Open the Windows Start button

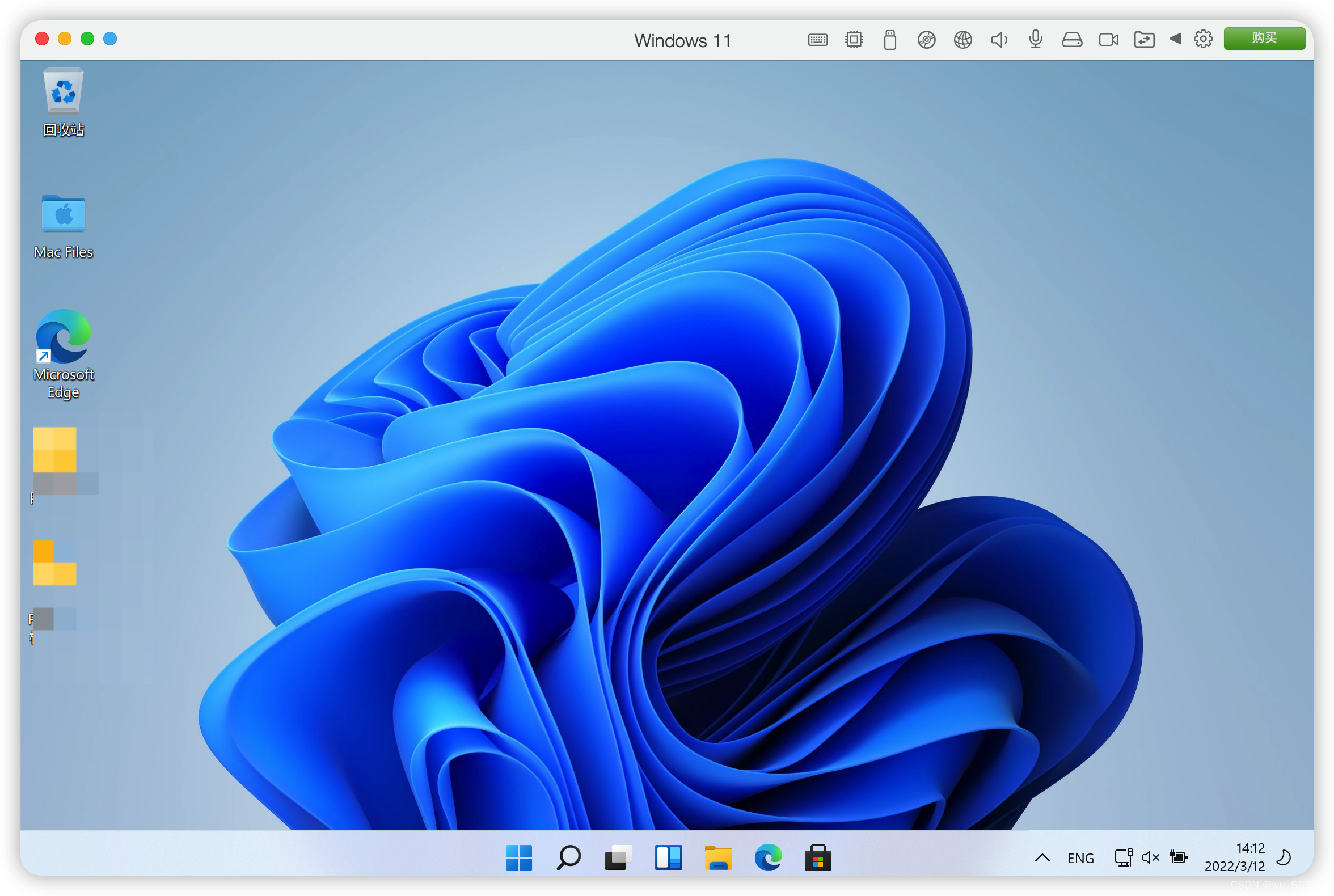518,857
